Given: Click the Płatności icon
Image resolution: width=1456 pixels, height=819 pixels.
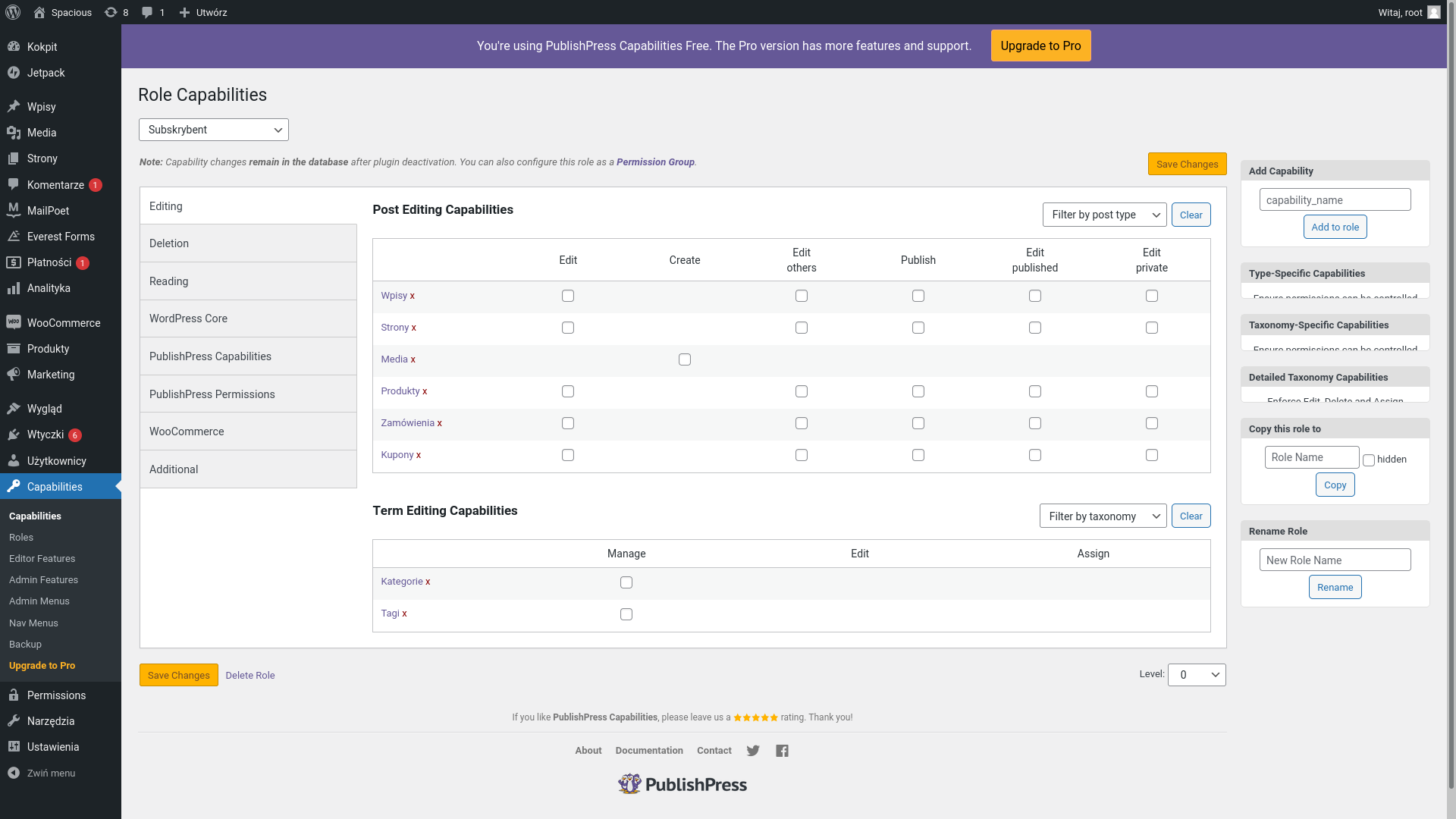Looking at the screenshot, I should click(x=14, y=262).
